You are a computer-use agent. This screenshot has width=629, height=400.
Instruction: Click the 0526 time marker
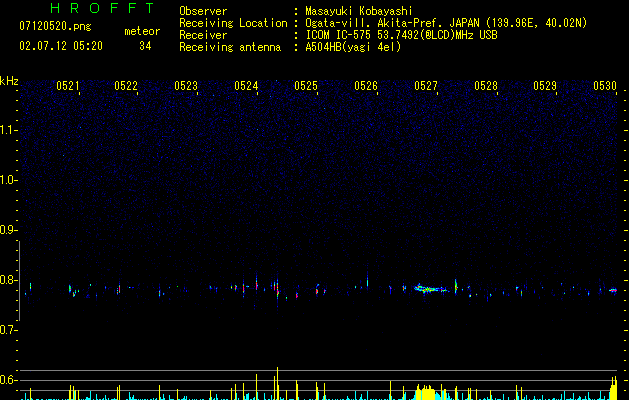click(366, 86)
